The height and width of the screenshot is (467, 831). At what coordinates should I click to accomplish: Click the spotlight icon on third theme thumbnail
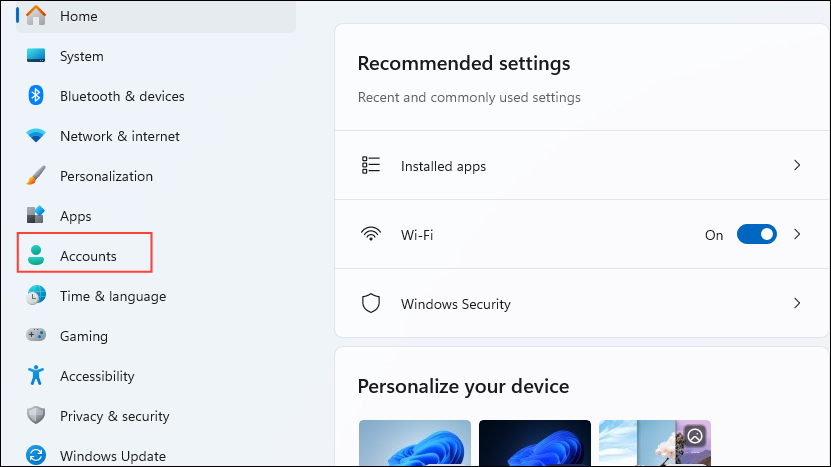[x=695, y=436]
